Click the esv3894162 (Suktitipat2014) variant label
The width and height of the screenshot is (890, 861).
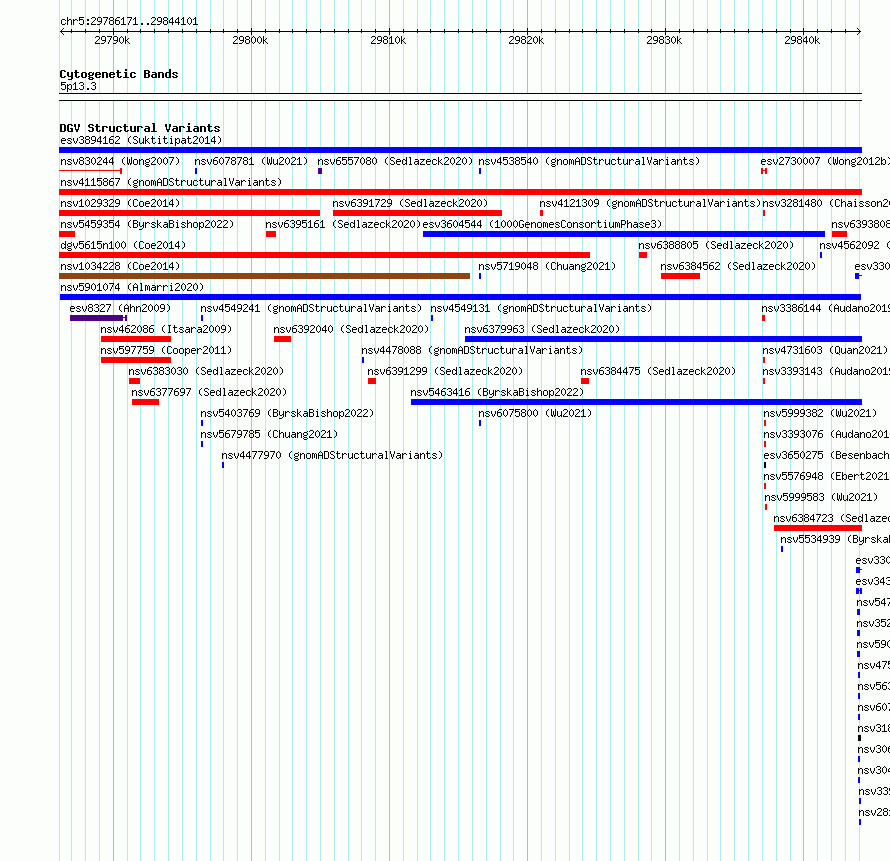141,140
